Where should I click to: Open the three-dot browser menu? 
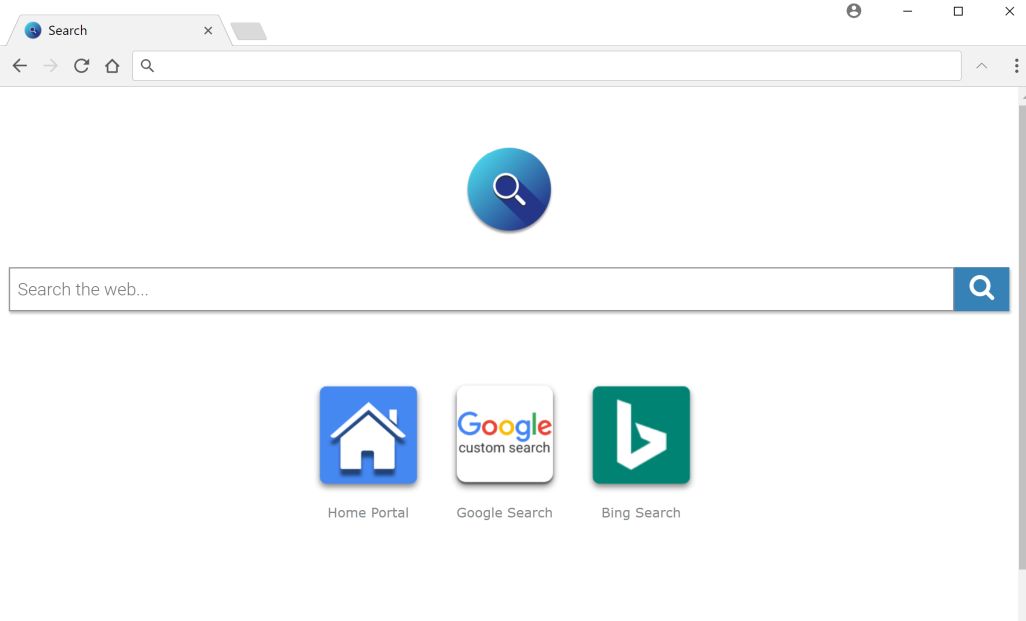point(1016,65)
